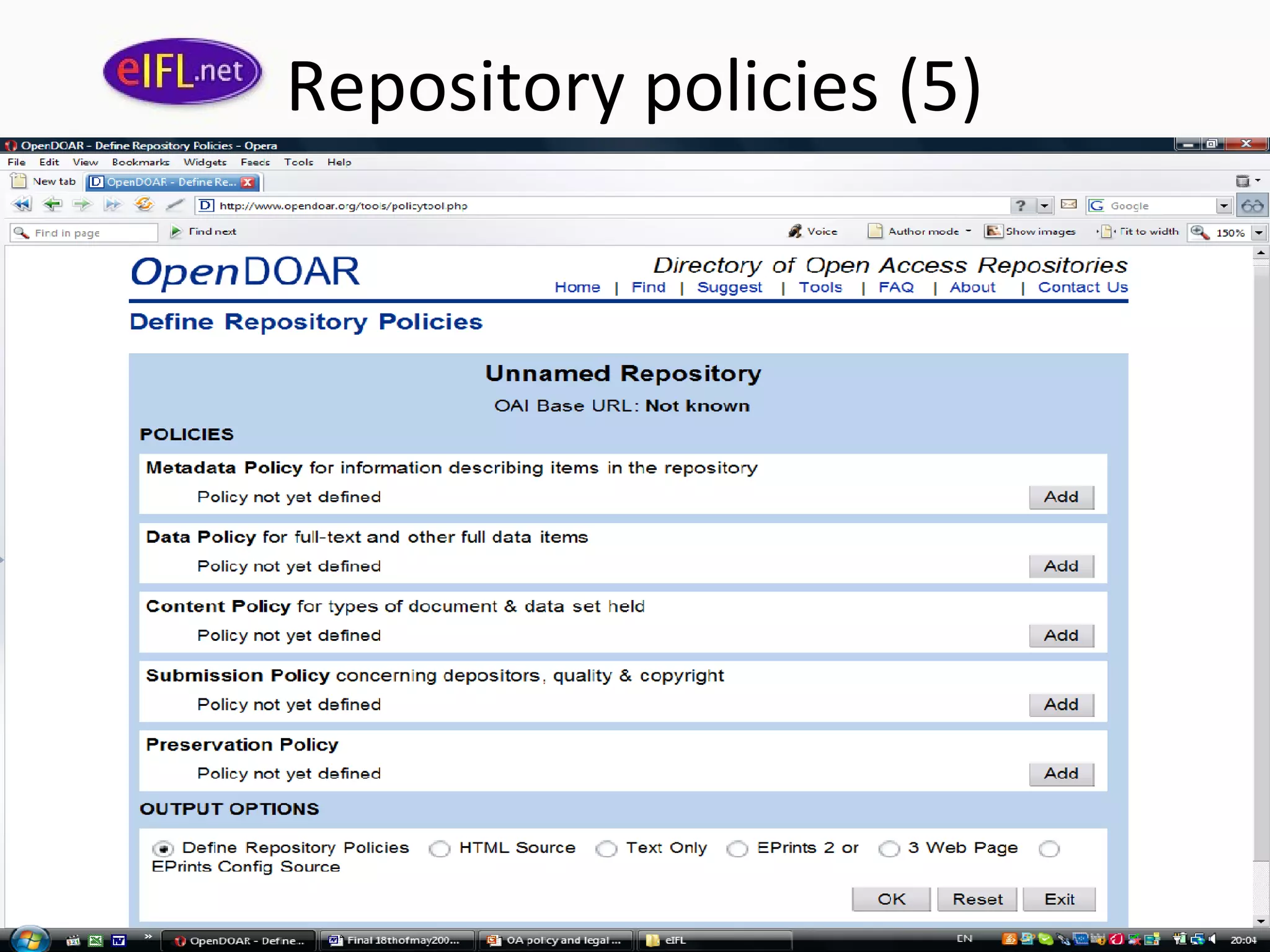Image resolution: width=1270 pixels, height=952 pixels.
Task: Click the mail envelope icon near address bar
Action: 1068,205
